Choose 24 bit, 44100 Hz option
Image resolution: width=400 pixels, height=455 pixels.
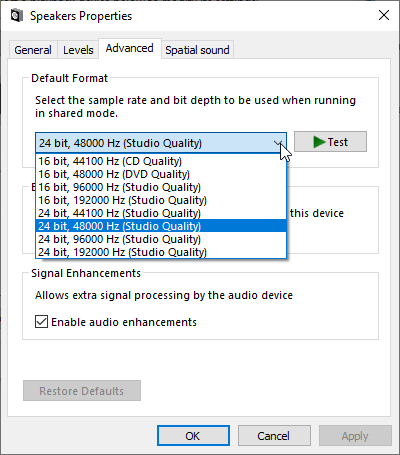tap(161, 213)
